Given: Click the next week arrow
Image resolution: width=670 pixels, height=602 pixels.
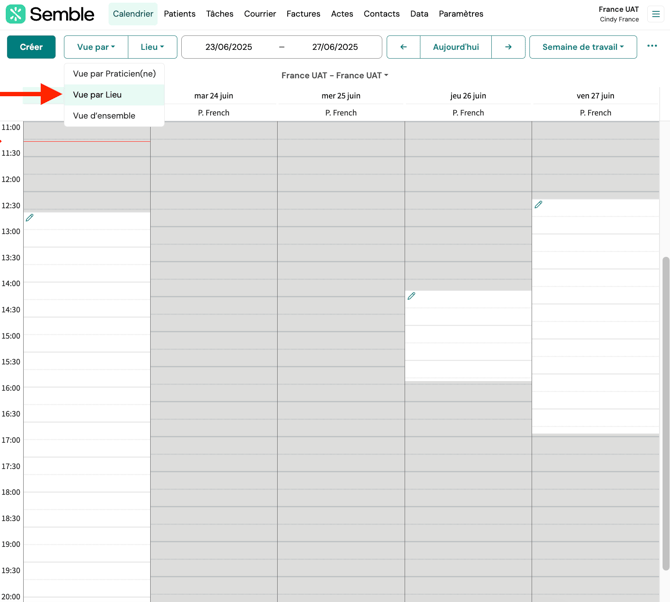Looking at the screenshot, I should click(x=508, y=47).
